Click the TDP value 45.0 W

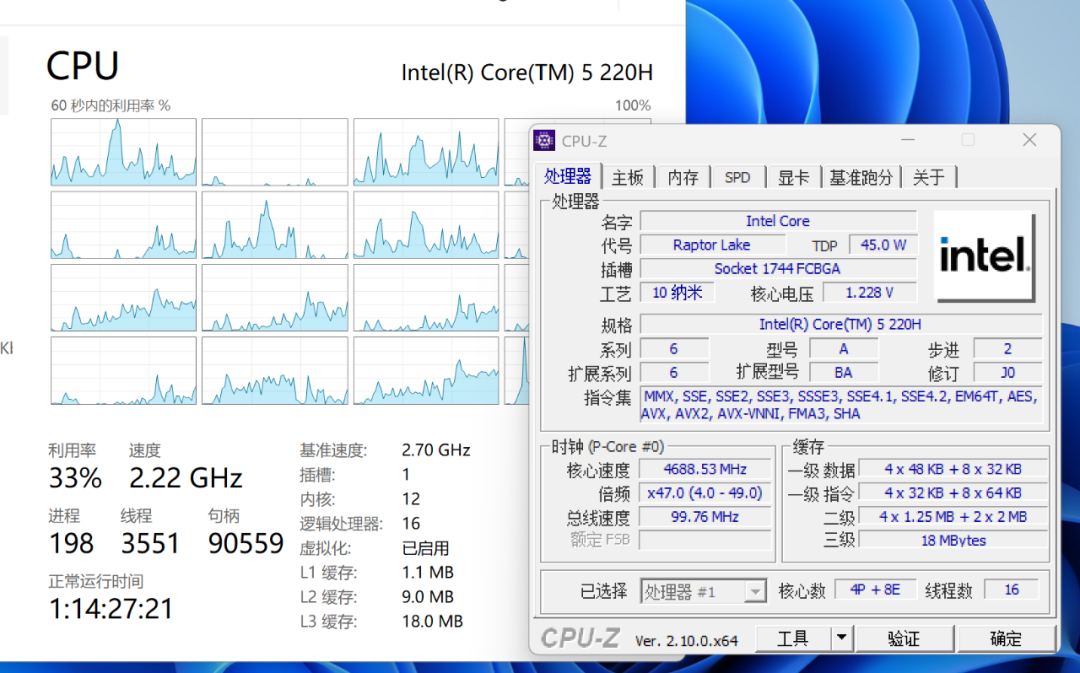[x=883, y=245]
